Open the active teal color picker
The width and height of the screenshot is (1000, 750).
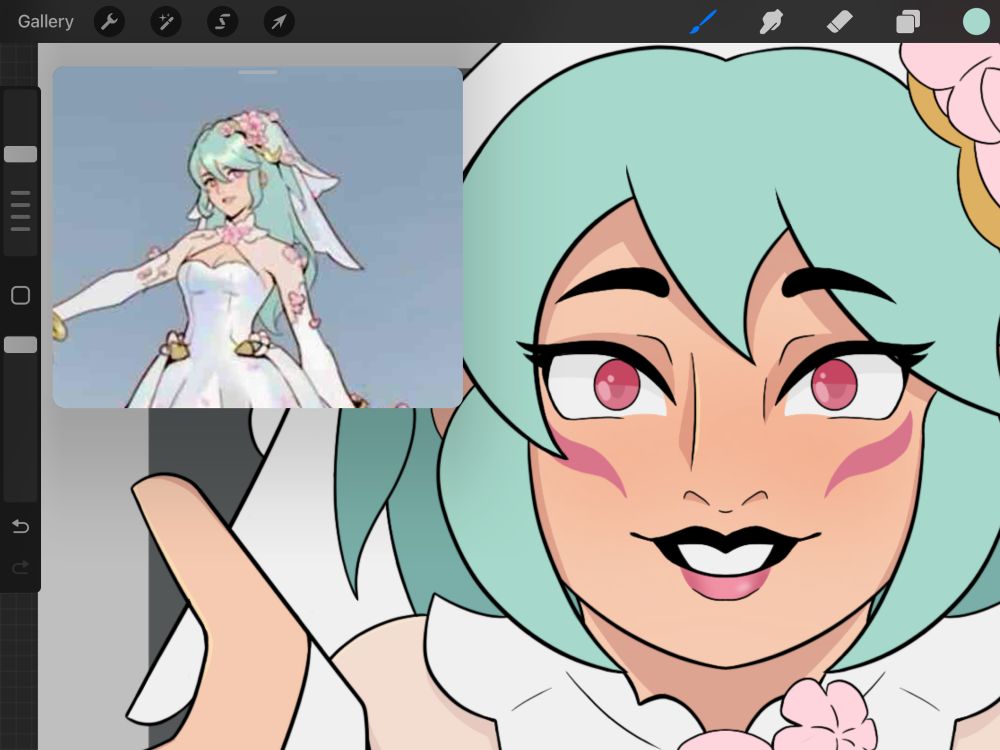coord(976,22)
